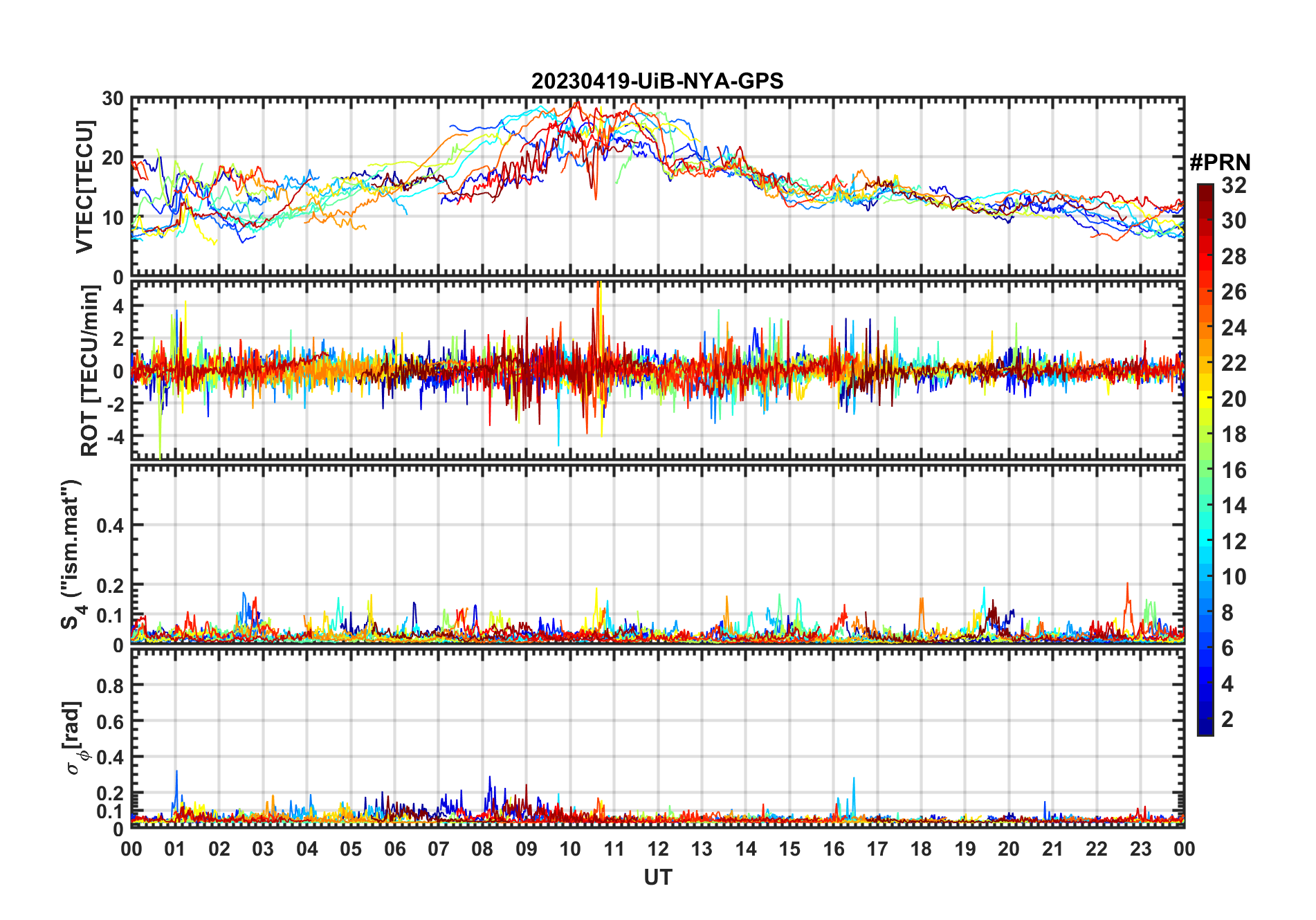Click the 2 label on the PRN colorbar
This screenshot has height=920, width=1316.
click(1227, 719)
